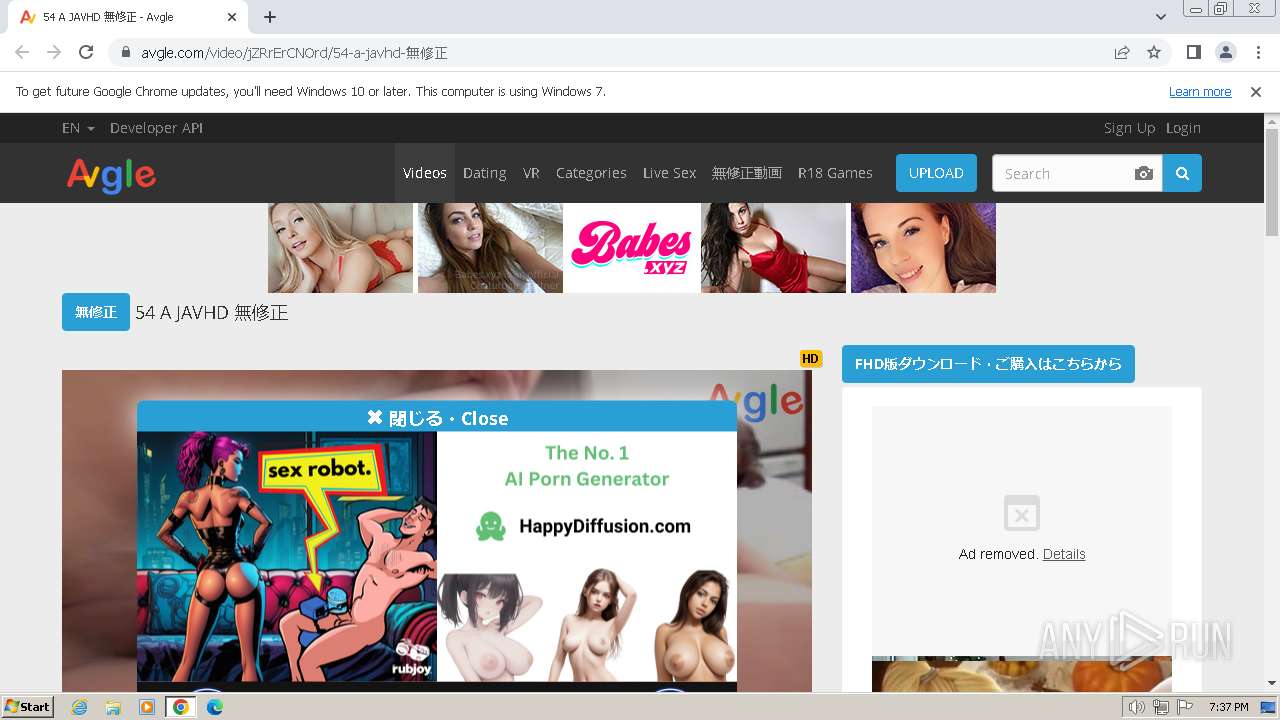This screenshot has width=1280, height=720.
Task: Open the side panel icon in Chrome
Action: [x=1193, y=52]
